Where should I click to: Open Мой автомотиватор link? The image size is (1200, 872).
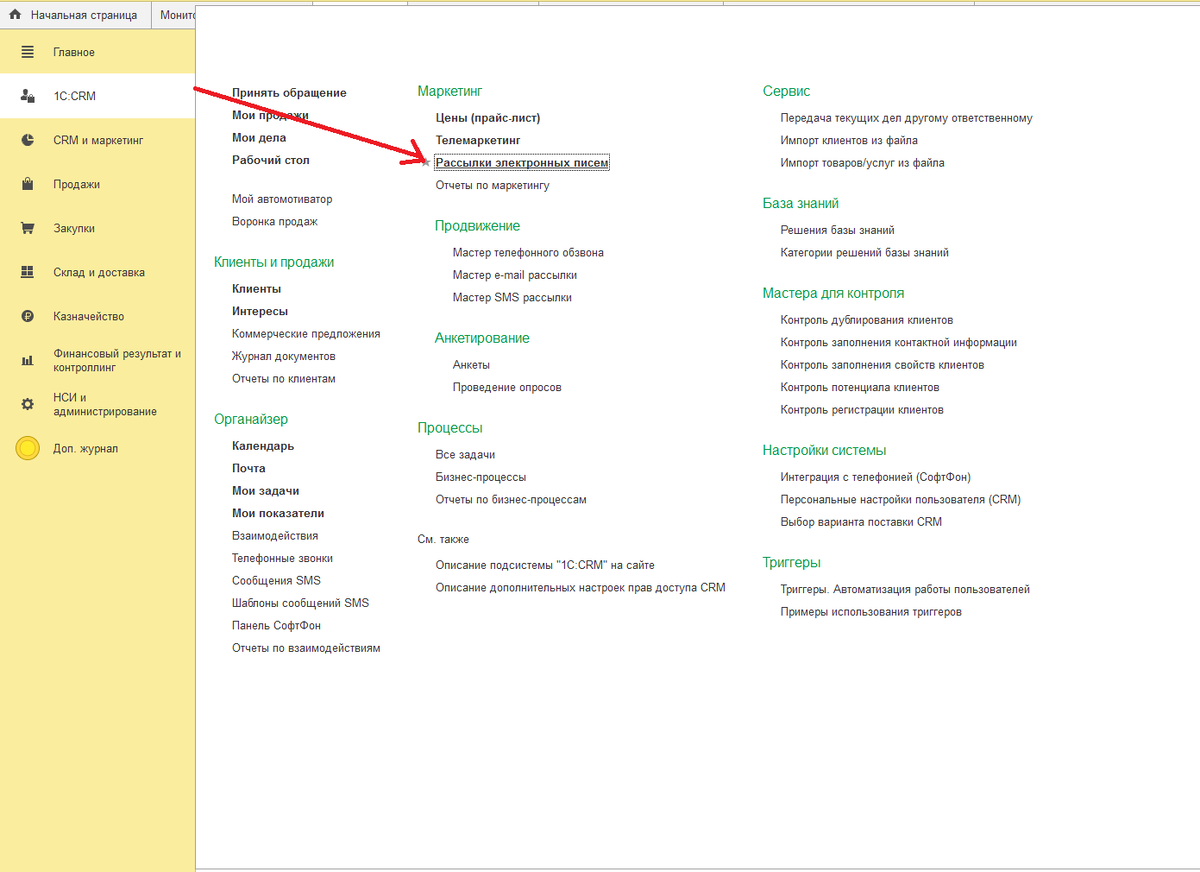tap(282, 199)
